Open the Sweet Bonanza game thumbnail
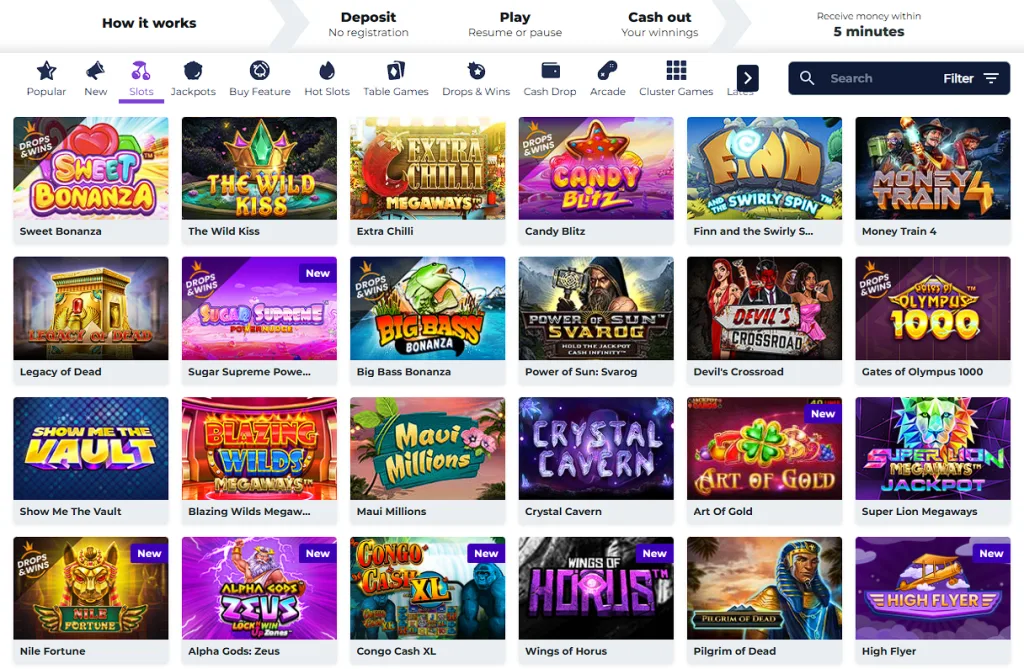 tap(91, 168)
